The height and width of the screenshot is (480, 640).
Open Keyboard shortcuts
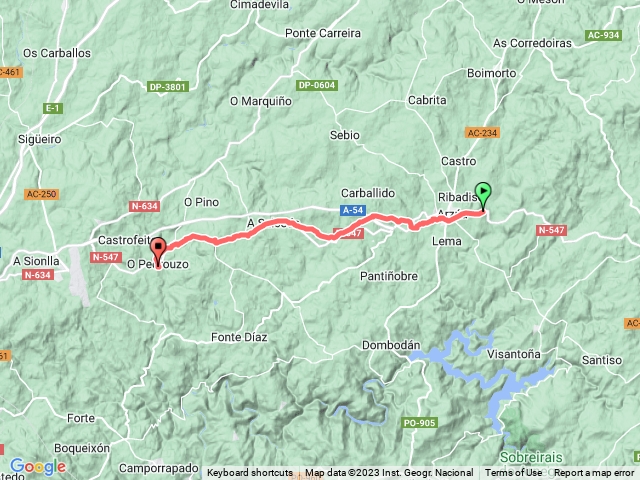click(x=249, y=473)
